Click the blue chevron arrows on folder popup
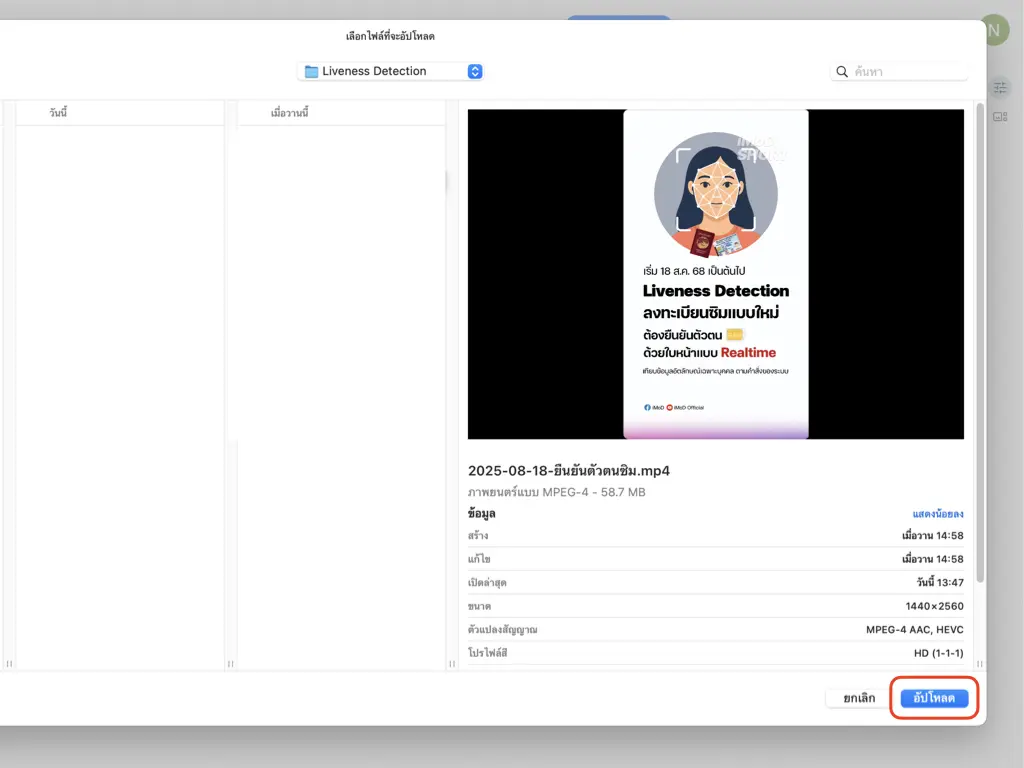The width and height of the screenshot is (1024, 768). click(475, 71)
